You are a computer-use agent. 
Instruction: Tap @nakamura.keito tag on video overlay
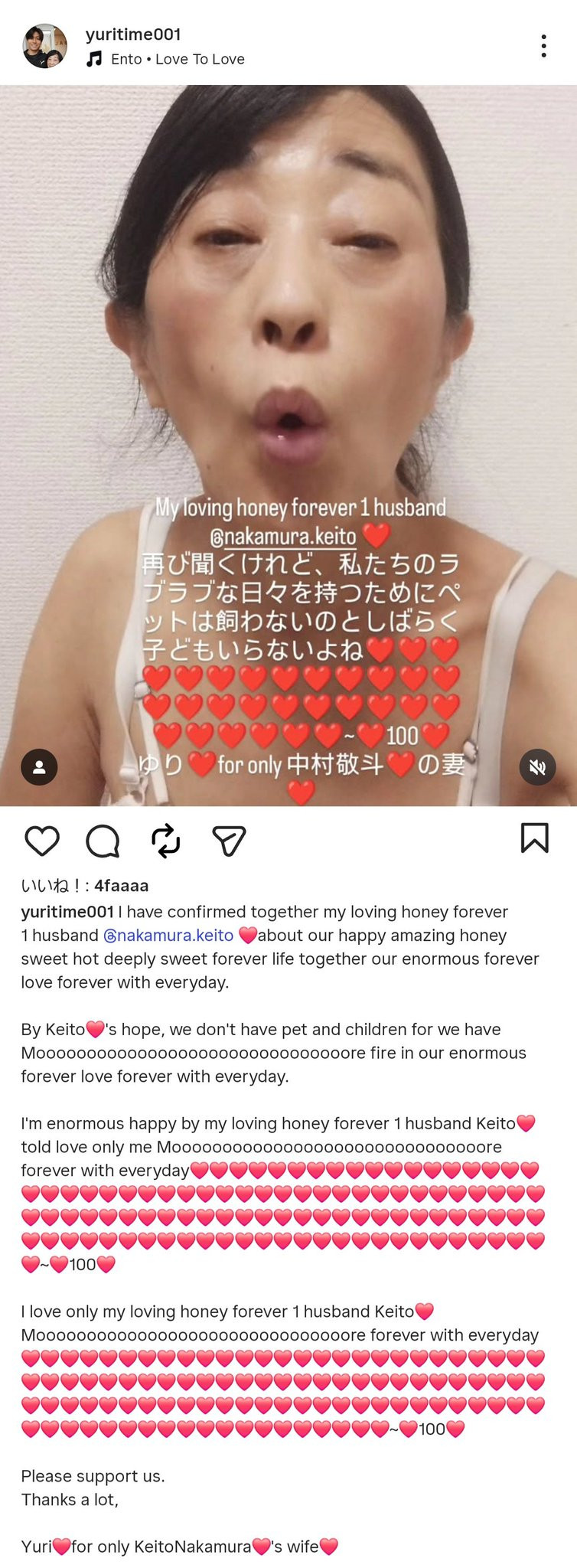point(283,536)
